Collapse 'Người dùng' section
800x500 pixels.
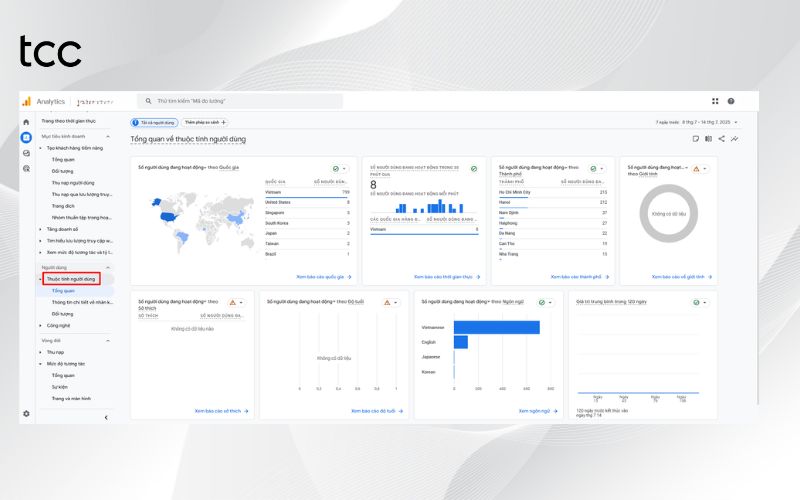coord(108,268)
